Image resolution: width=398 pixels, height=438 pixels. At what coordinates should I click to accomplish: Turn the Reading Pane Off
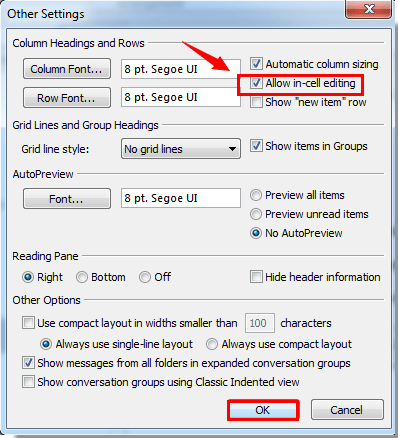(x=145, y=277)
